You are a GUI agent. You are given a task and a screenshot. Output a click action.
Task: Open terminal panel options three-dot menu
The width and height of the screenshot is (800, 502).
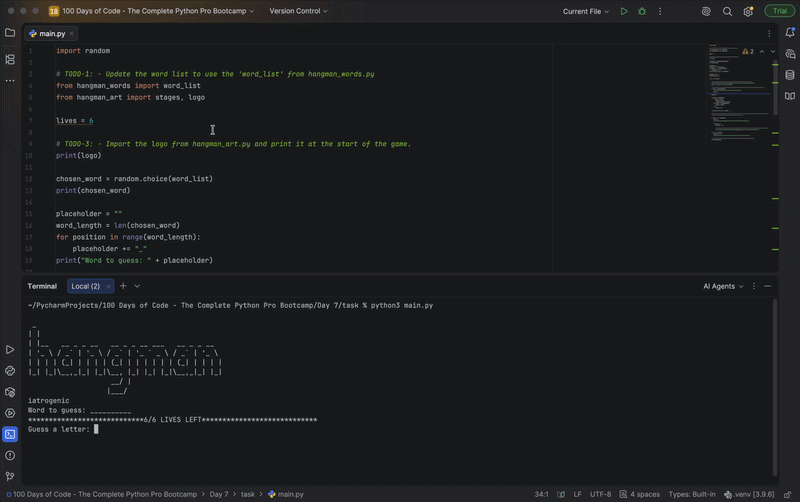(754, 286)
